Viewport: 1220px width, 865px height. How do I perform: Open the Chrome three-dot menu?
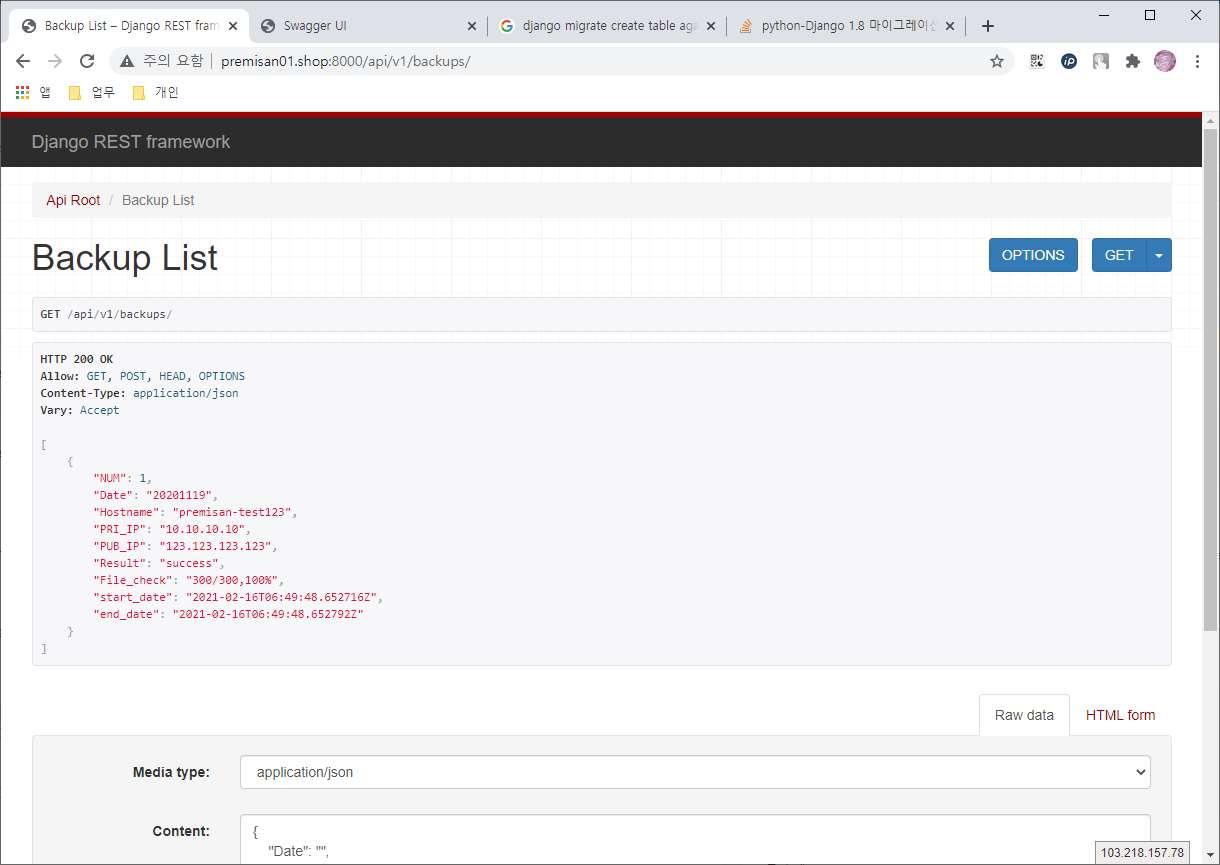coord(1197,61)
